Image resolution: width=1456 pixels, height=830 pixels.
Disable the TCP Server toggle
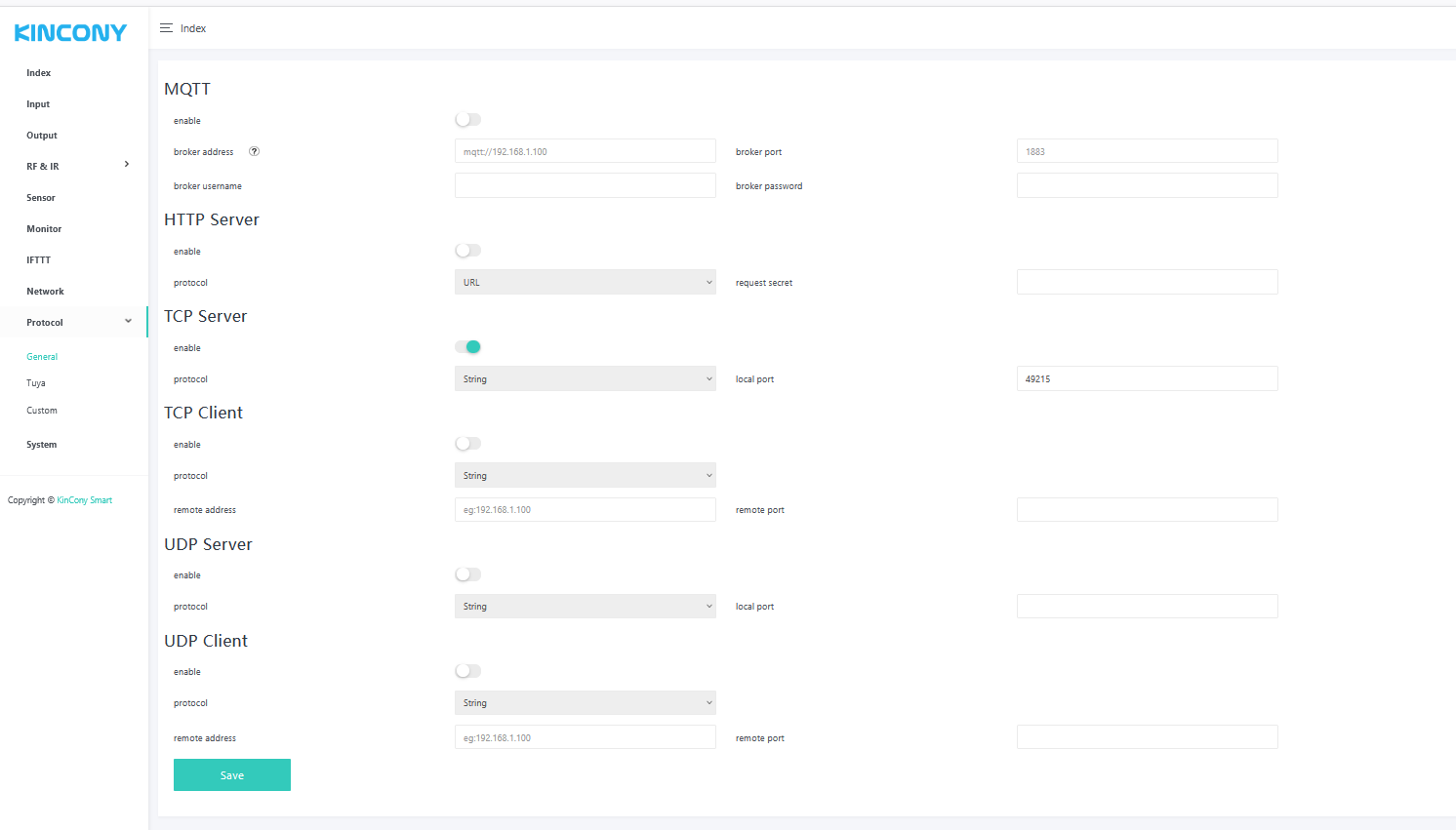pyautogui.click(x=468, y=347)
